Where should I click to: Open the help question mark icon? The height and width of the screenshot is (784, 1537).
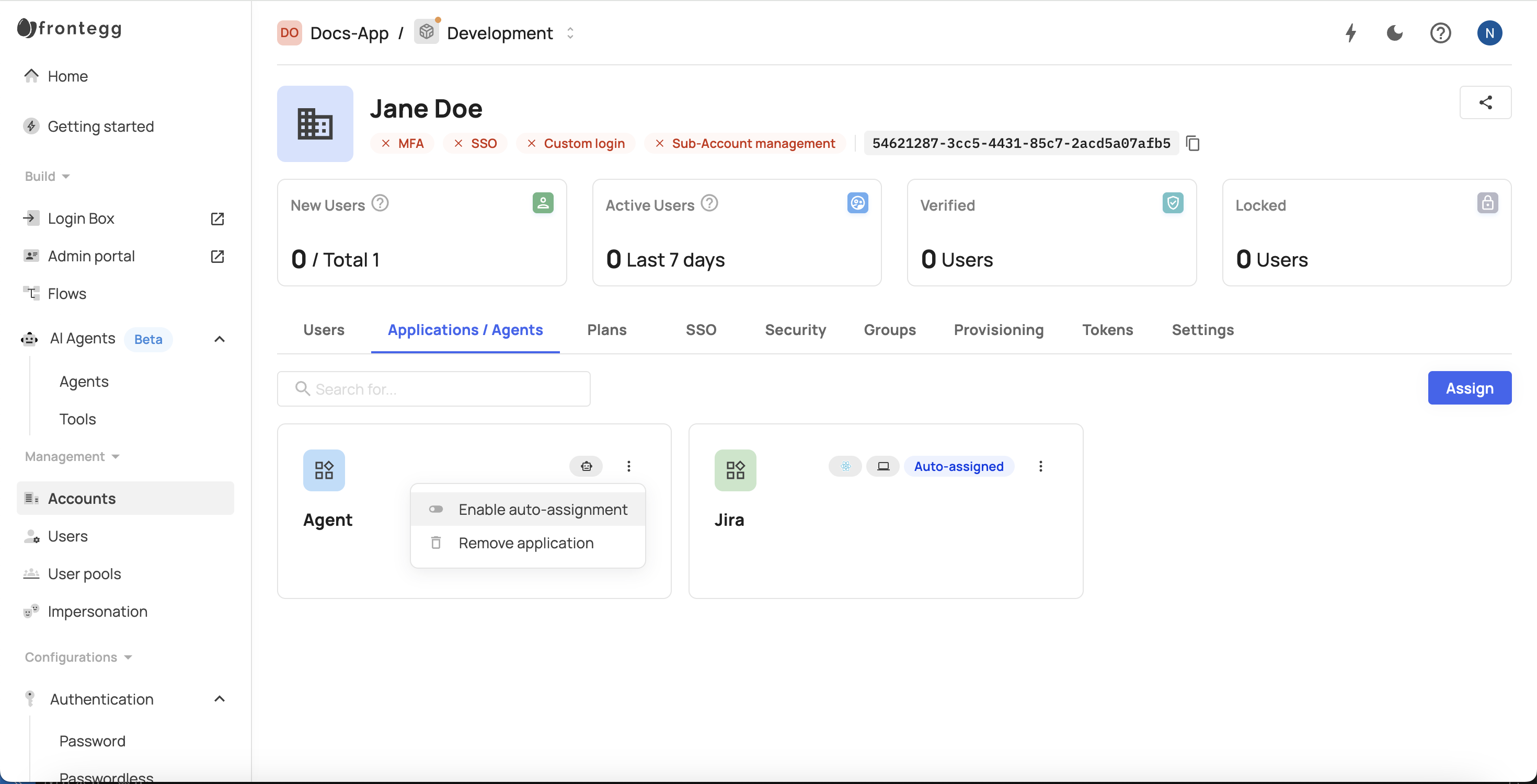(1441, 33)
